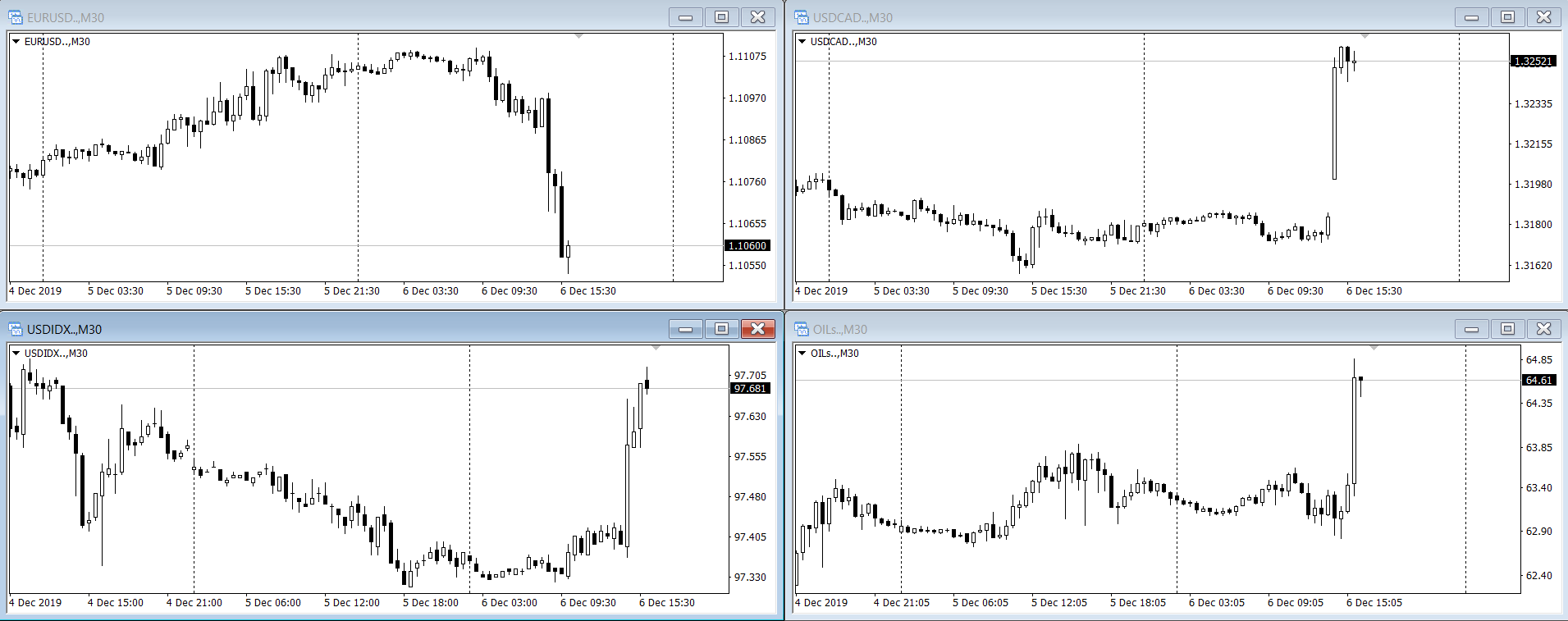Close the USDIDX chart with red X
The height and width of the screenshot is (621, 1568).
[x=758, y=329]
